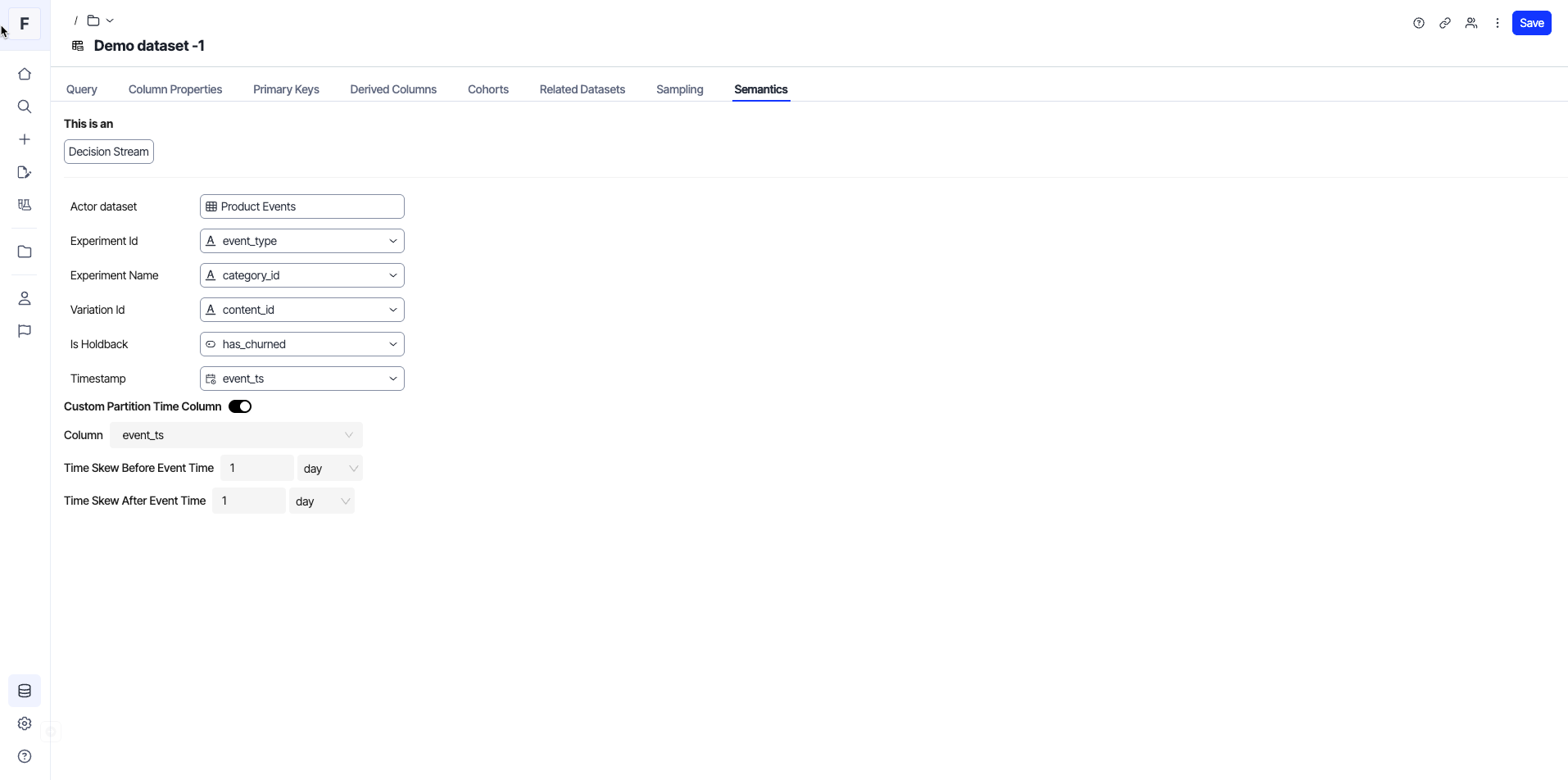Toggle Custom Partition Time Column off

tap(240, 406)
